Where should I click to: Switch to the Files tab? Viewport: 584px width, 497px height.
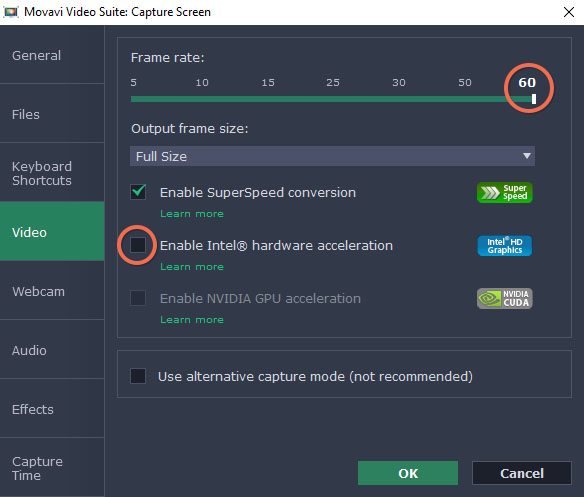pos(52,114)
